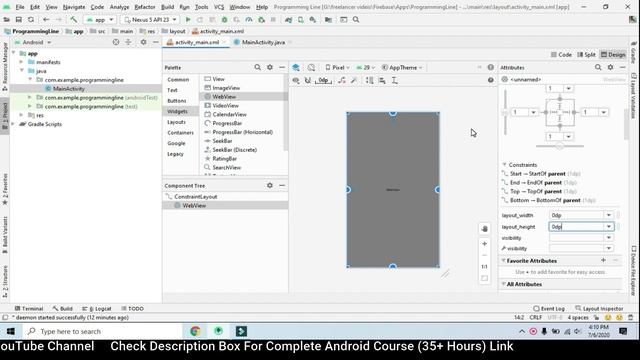Open Palette settings gear
Image resolution: width=640 pixels, height=360 pixels.
pos(270,67)
